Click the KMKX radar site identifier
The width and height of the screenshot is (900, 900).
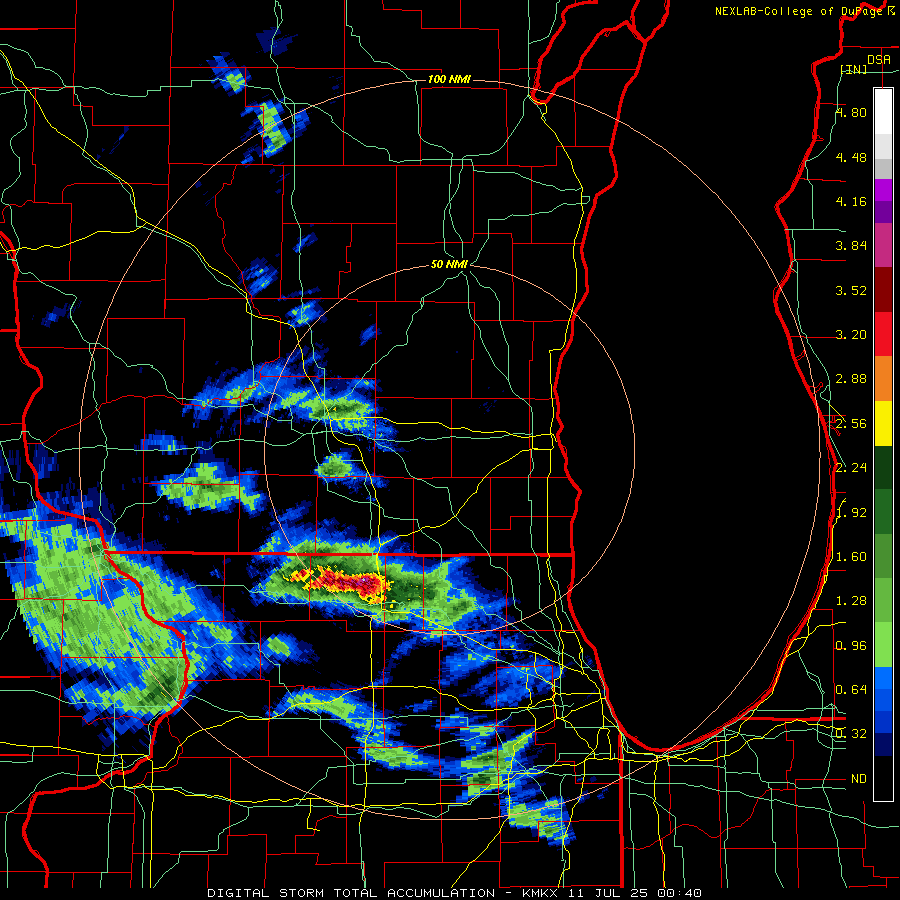[x=542, y=893]
